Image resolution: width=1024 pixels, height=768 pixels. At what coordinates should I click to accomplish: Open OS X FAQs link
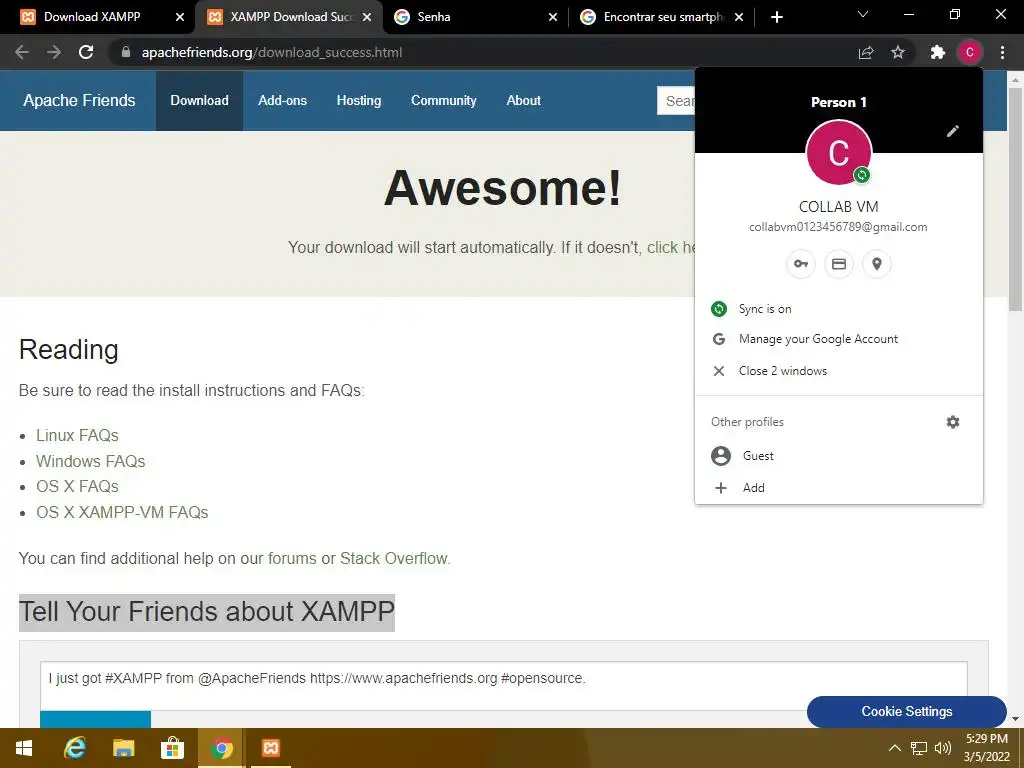[x=77, y=487]
